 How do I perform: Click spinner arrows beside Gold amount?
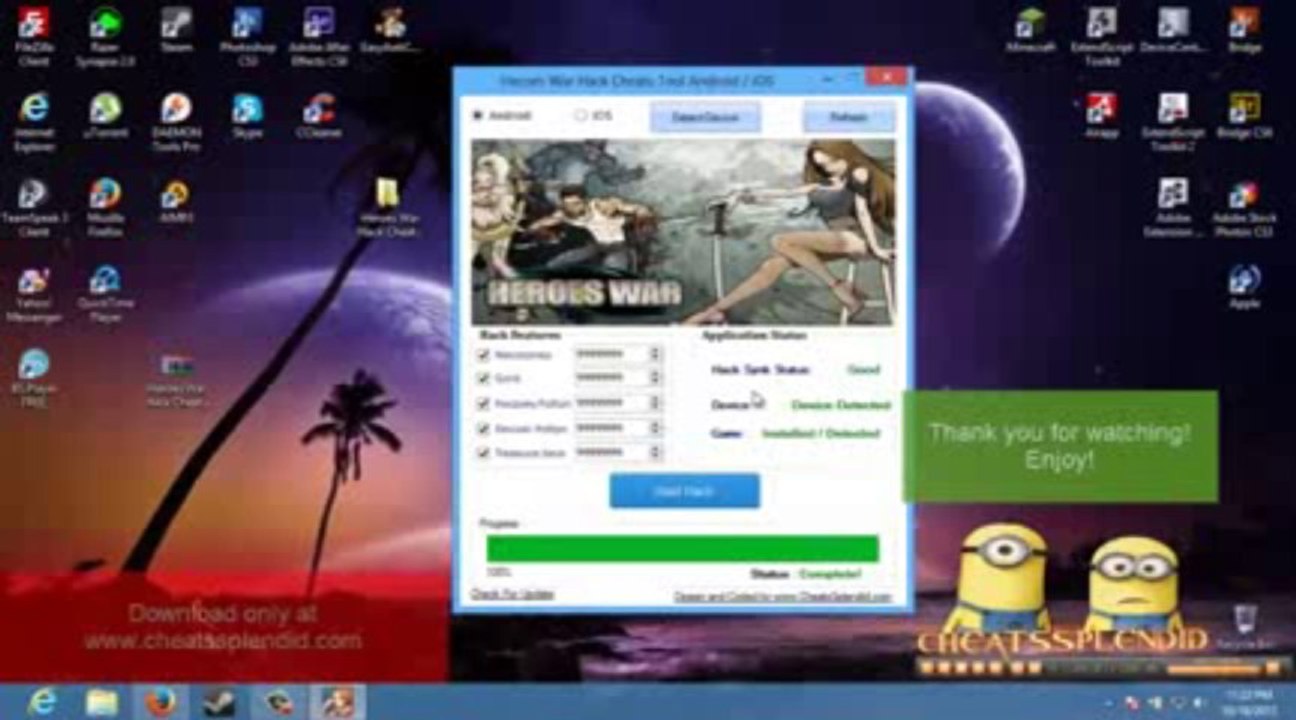(656, 378)
